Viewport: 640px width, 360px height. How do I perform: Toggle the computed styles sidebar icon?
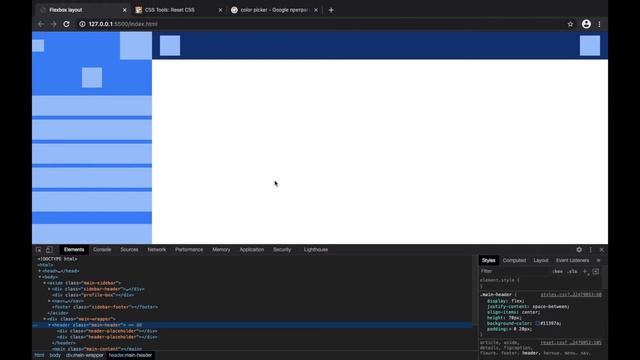tap(596, 271)
